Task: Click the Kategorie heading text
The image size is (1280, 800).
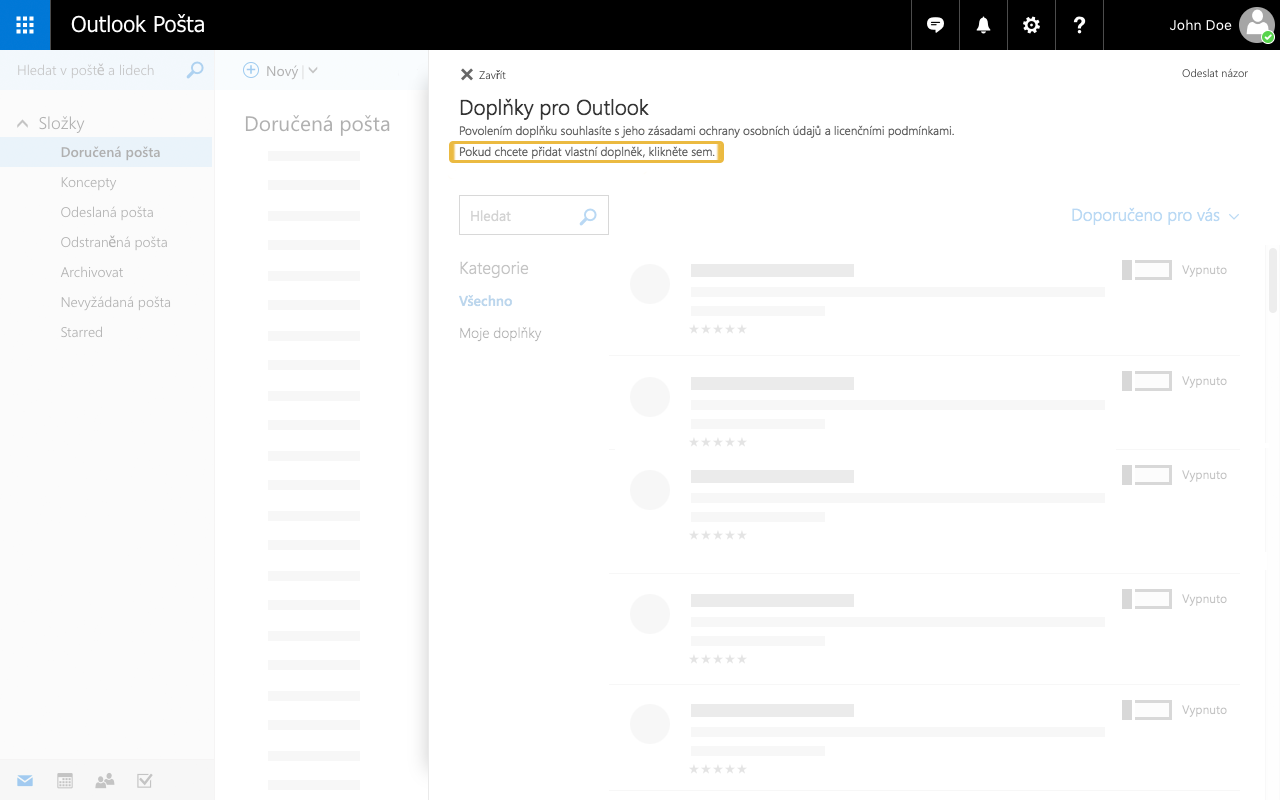Action: 494,268
